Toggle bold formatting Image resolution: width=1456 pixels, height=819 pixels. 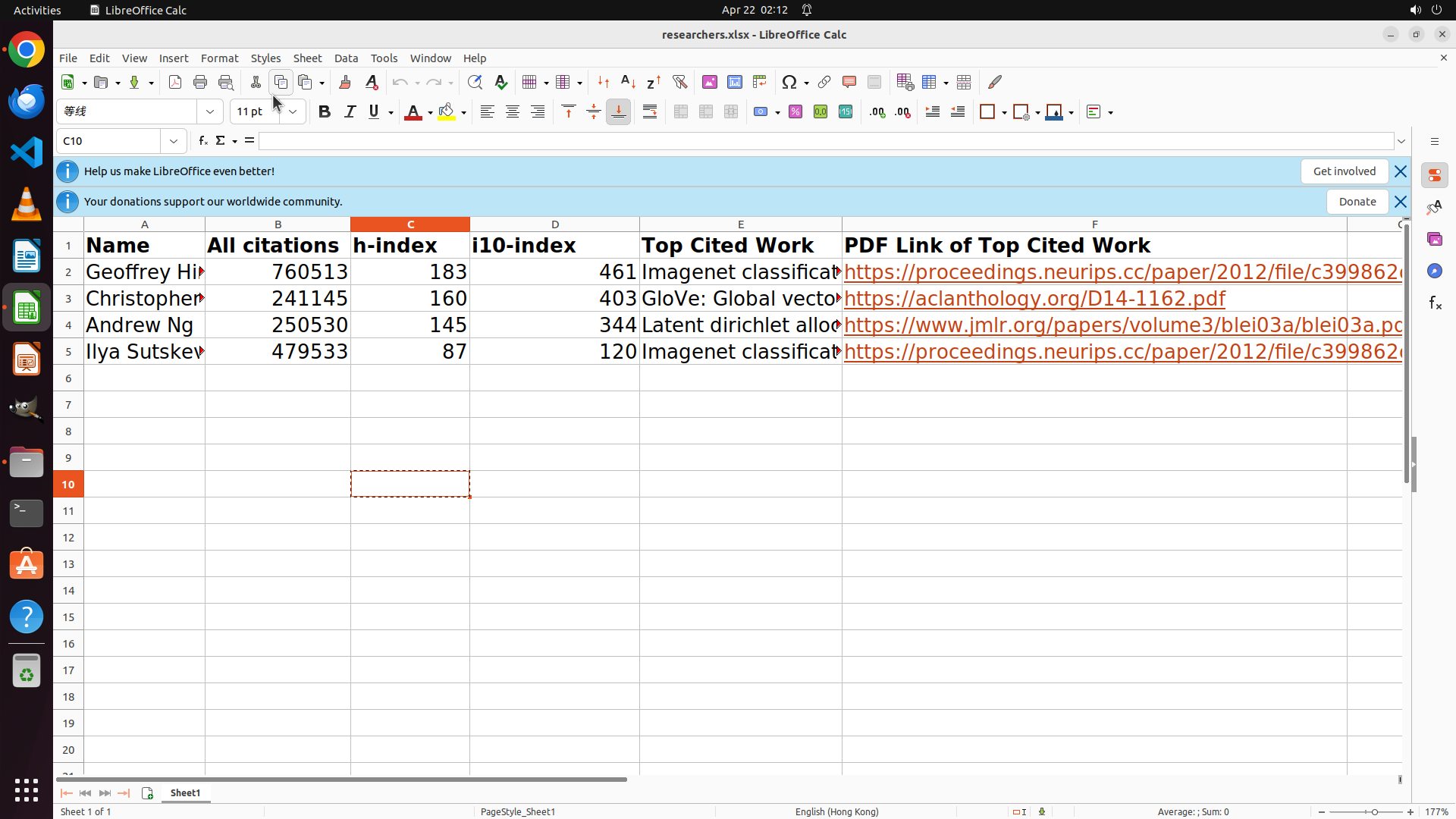pos(325,112)
